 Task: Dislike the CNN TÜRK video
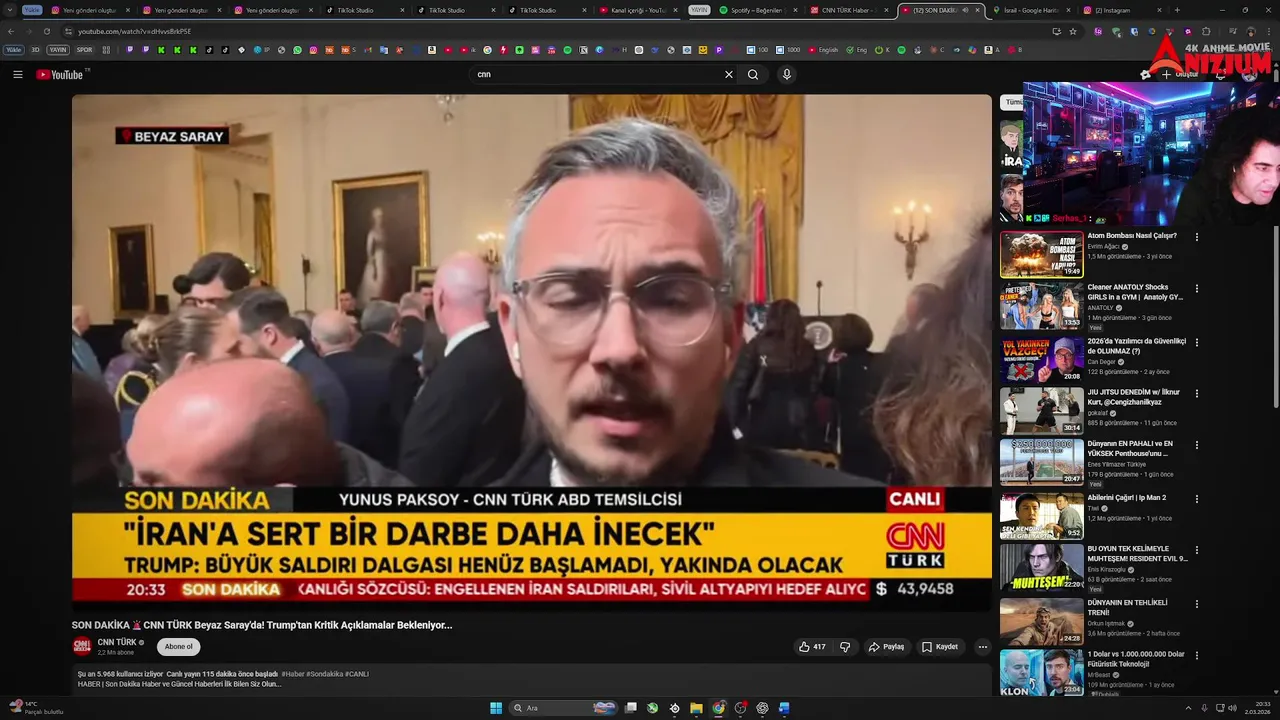tap(845, 647)
